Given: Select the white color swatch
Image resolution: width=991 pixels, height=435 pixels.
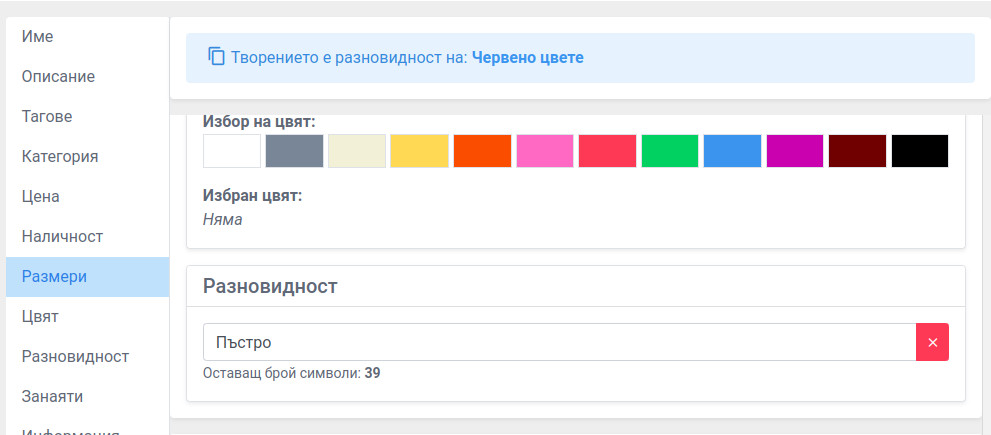Looking at the screenshot, I should 231,151.
